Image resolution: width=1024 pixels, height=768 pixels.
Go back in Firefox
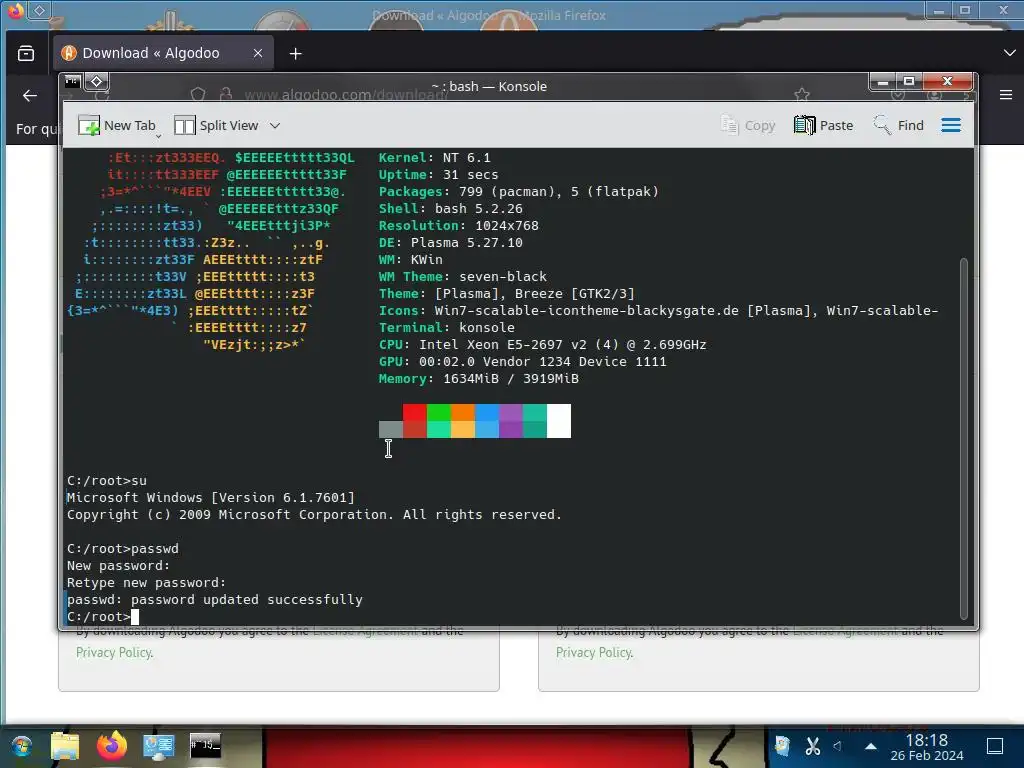pyautogui.click(x=29, y=96)
